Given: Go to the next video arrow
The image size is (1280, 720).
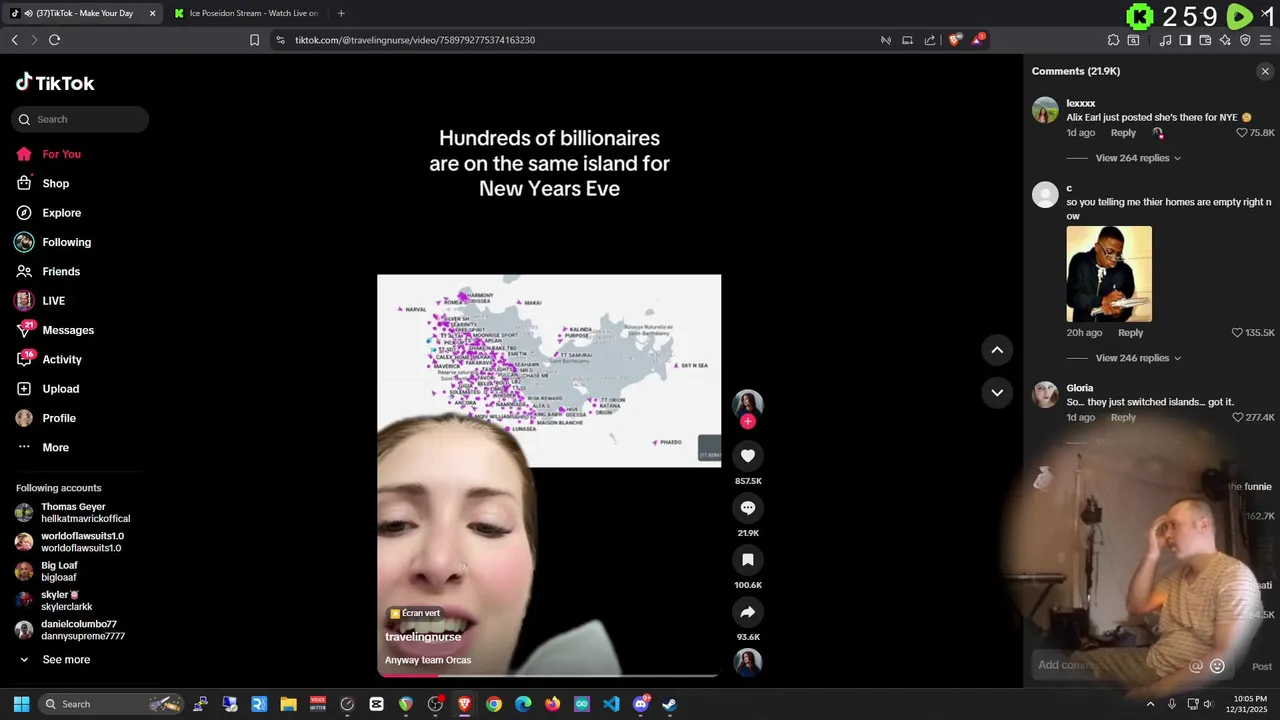Looking at the screenshot, I should (997, 393).
